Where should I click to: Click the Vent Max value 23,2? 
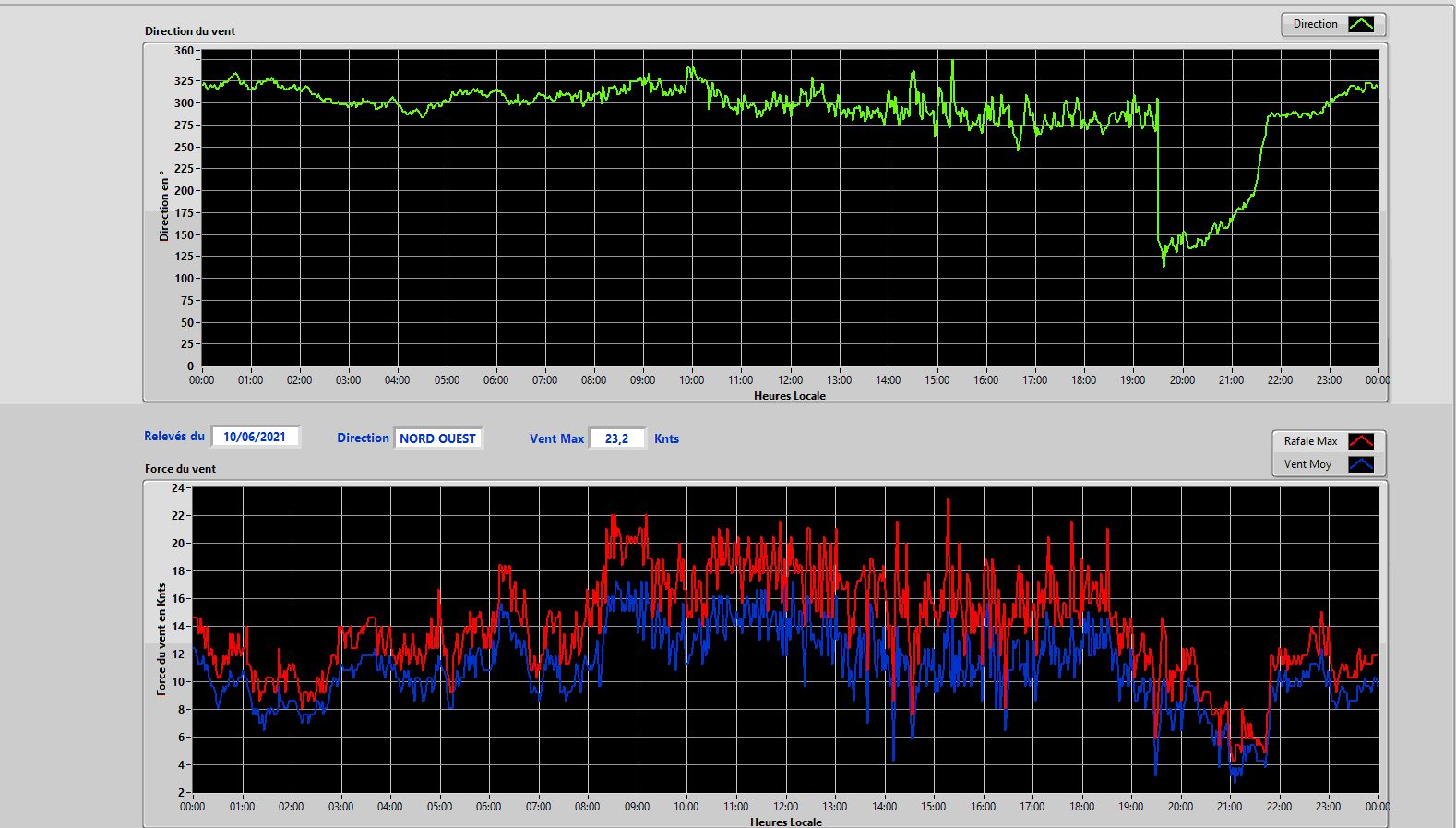(x=616, y=438)
